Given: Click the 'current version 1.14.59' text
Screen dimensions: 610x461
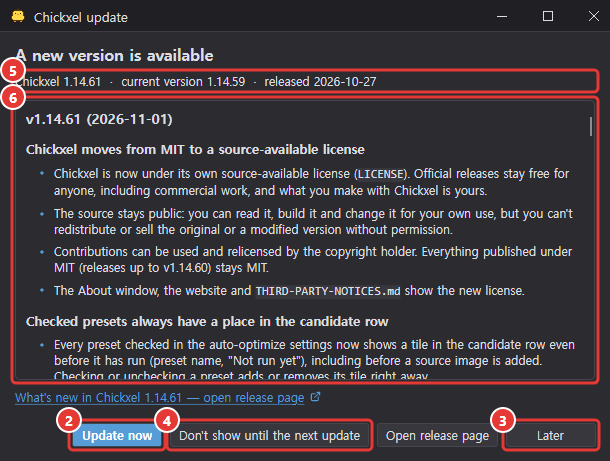Looking at the screenshot, I should tap(183, 82).
